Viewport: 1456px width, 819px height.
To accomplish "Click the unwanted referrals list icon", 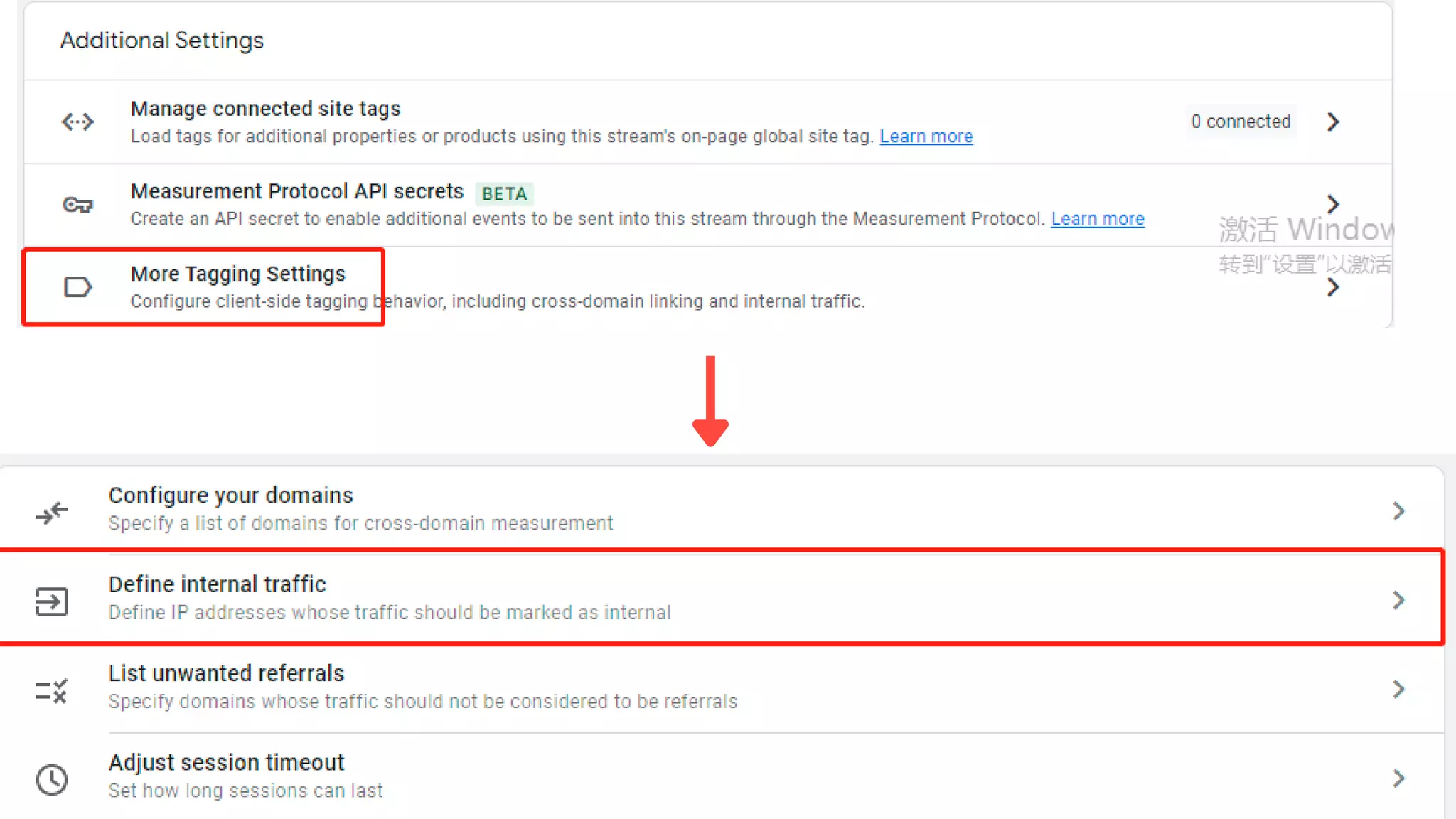I will (52, 690).
